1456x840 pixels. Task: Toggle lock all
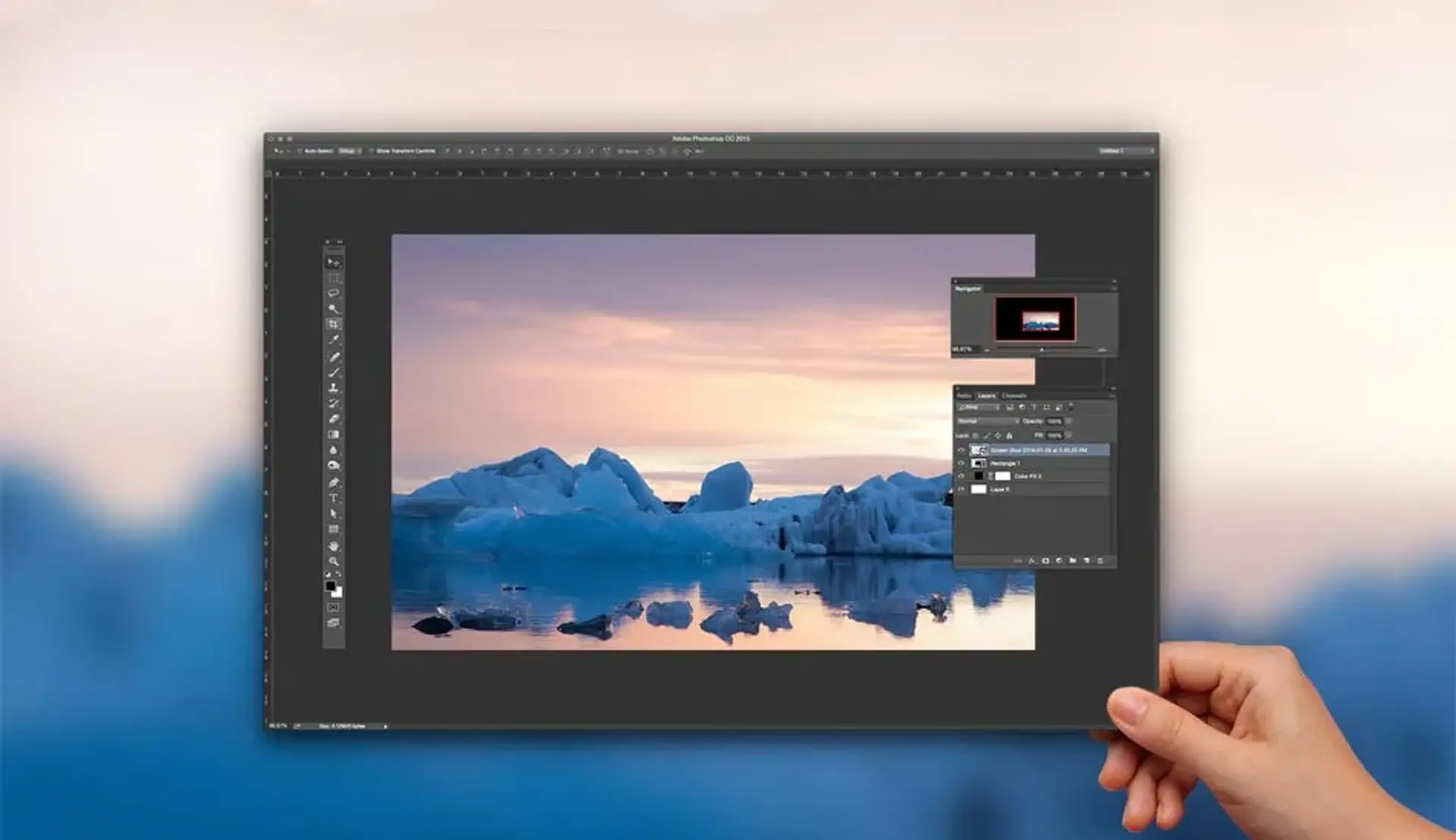click(1009, 436)
